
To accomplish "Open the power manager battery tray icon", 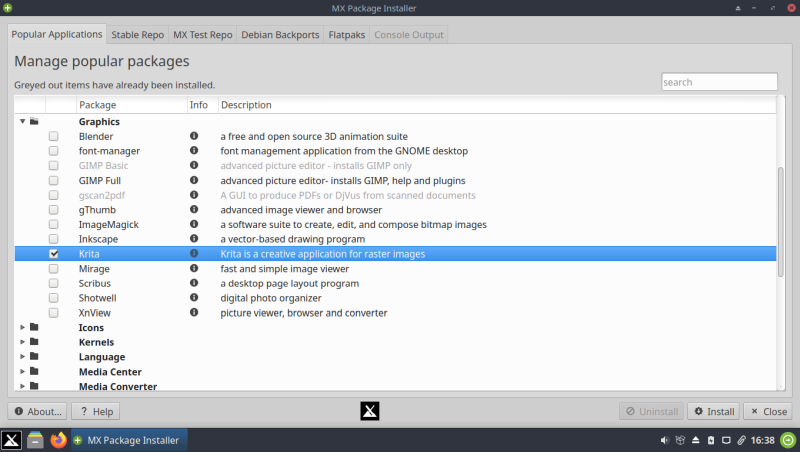I will (711, 440).
